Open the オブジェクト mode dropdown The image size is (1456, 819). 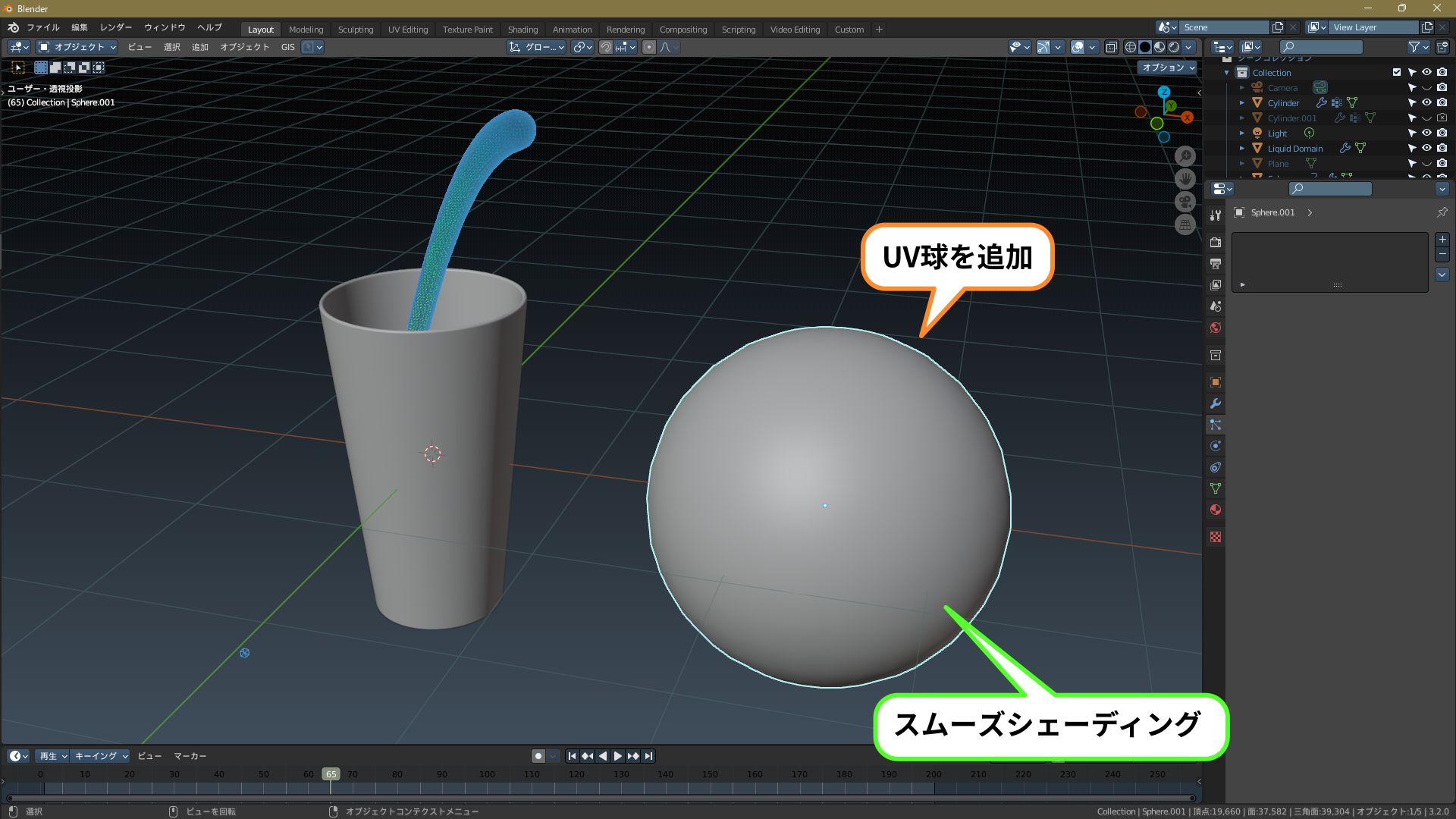77,47
